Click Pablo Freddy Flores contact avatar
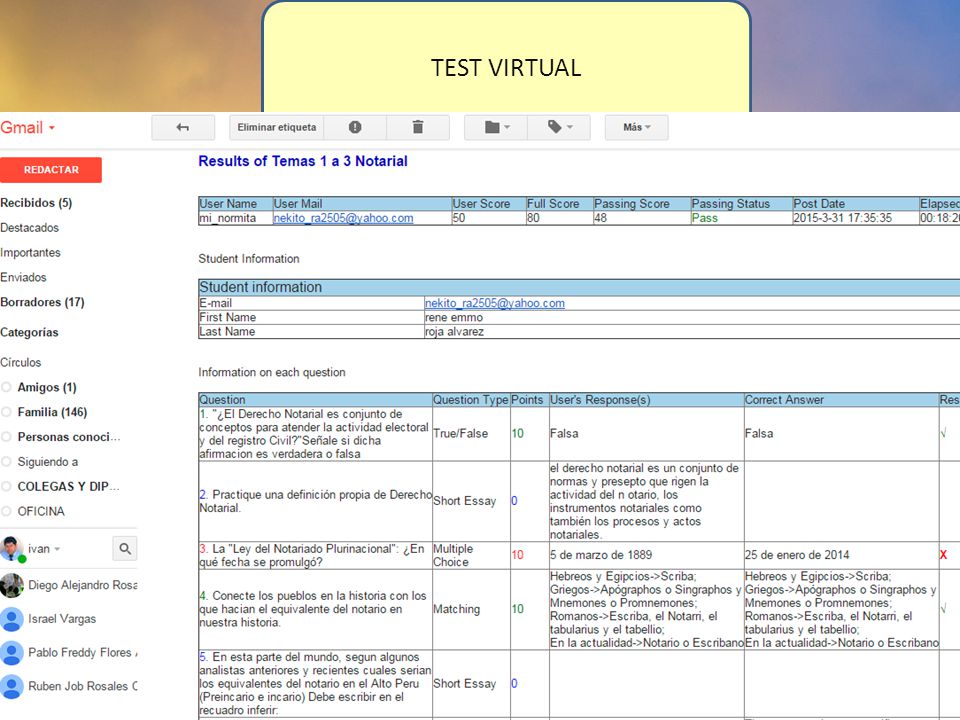 (x=12, y=653)
